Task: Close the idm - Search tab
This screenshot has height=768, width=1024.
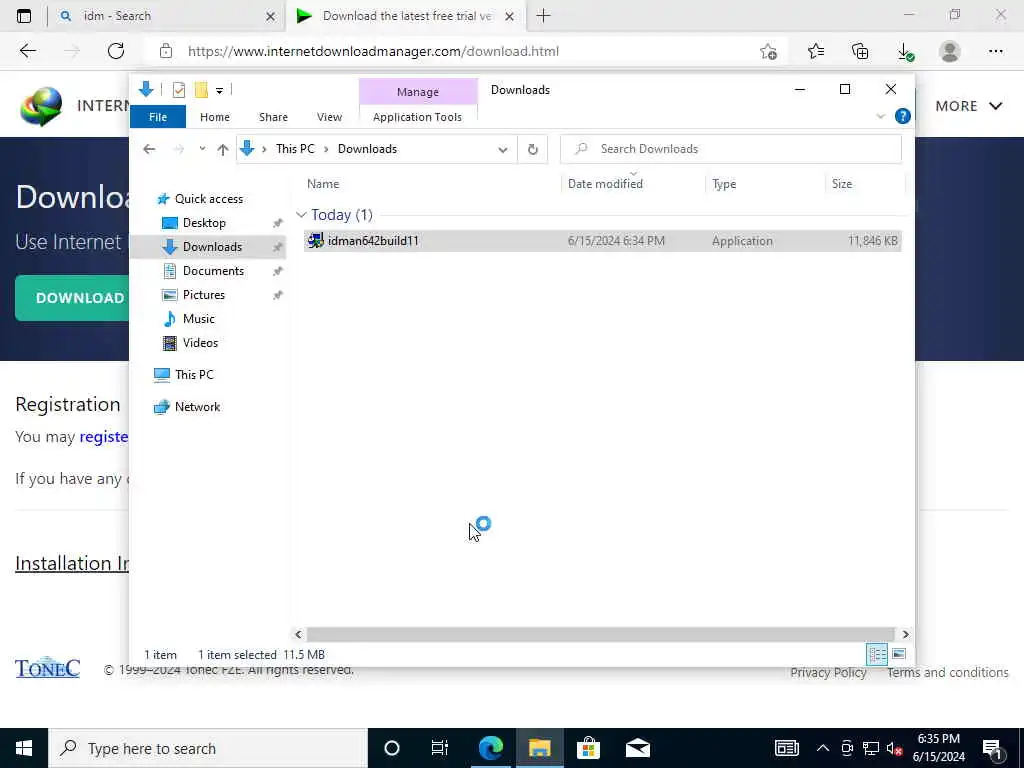Action: pyautogui.click(x=270, y=16)
